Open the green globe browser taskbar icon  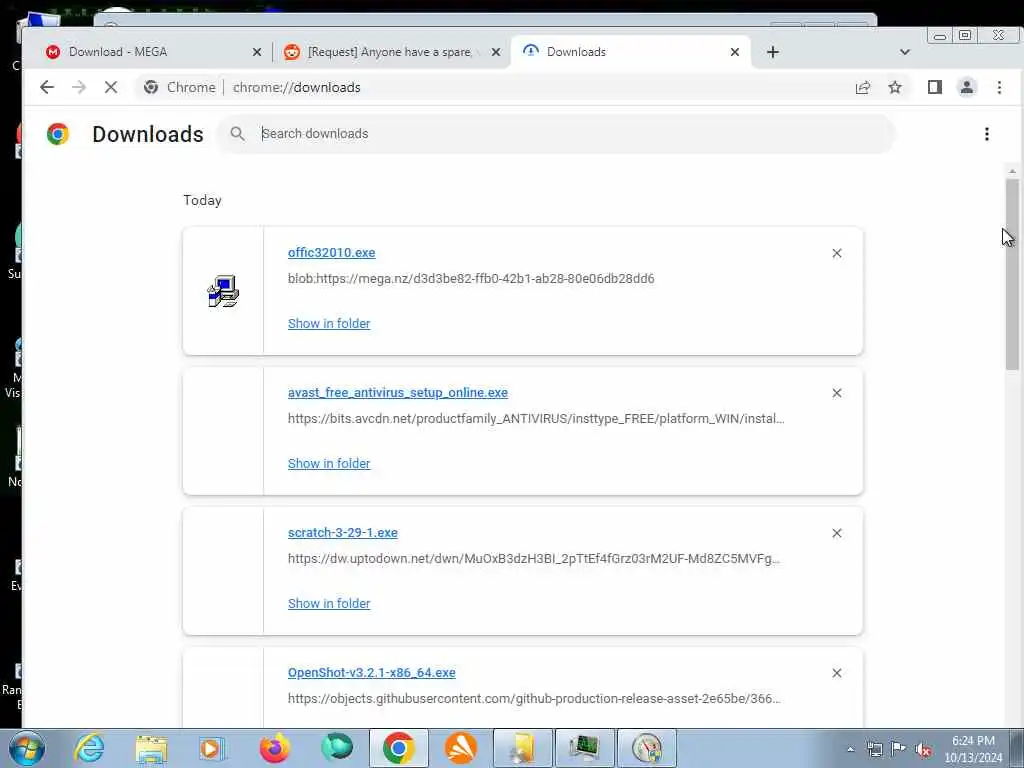[x=336, y=748]
